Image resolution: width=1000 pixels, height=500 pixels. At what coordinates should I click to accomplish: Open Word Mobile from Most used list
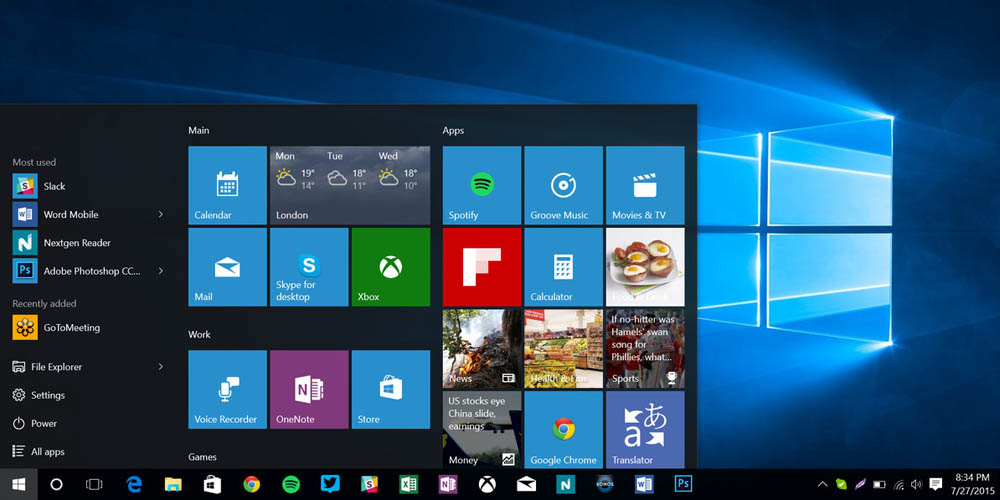tap(88, 214)
